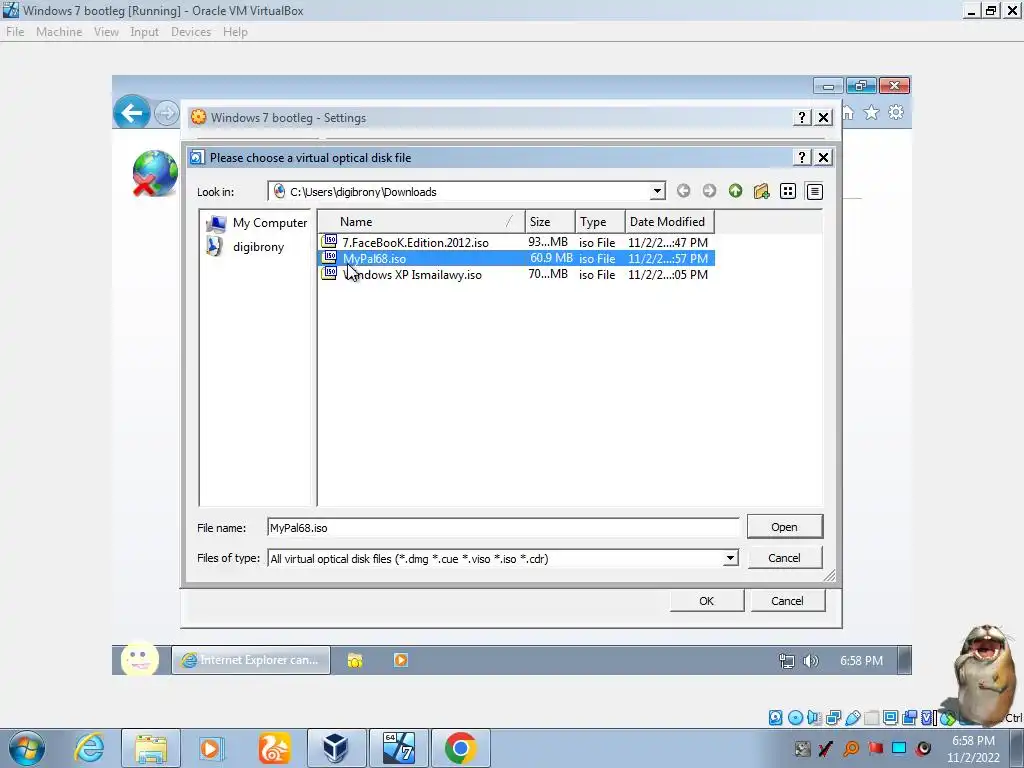This screenshot has width=1024, height=768.
Task: Open My Computer in the sidebar
Action: coord(257,223)
